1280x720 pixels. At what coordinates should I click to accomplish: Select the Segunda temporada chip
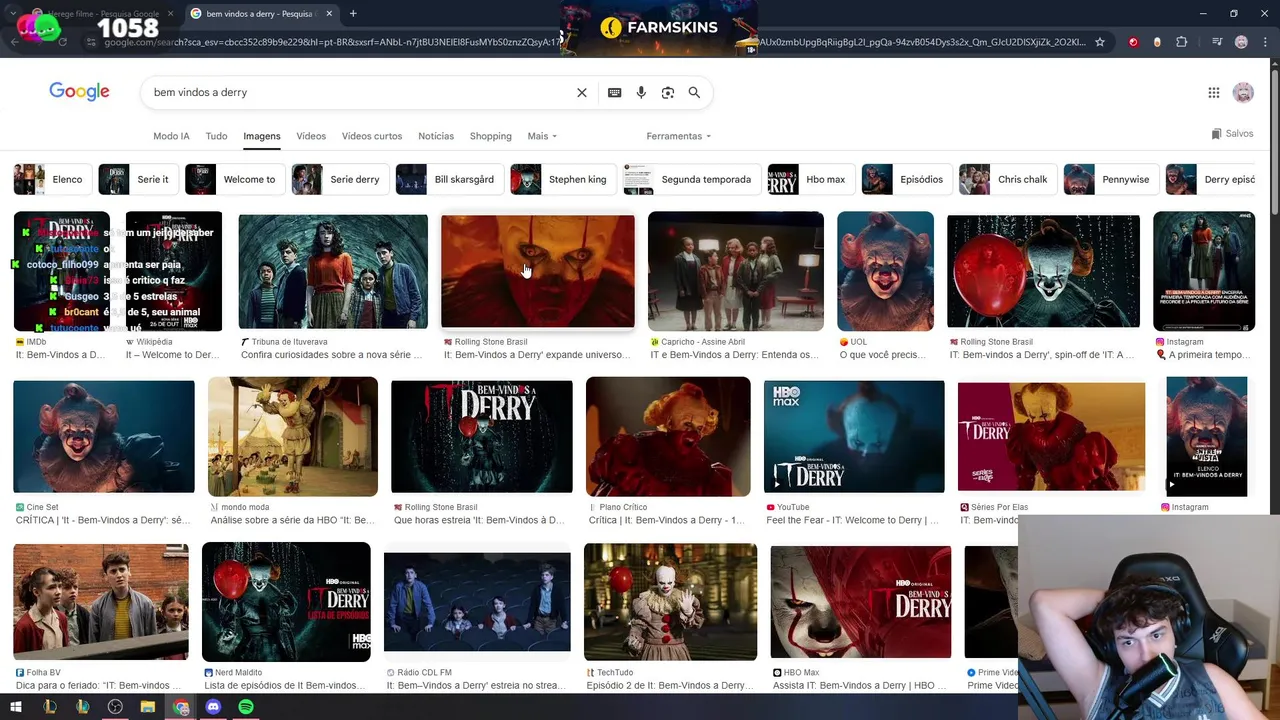[692, 179]
